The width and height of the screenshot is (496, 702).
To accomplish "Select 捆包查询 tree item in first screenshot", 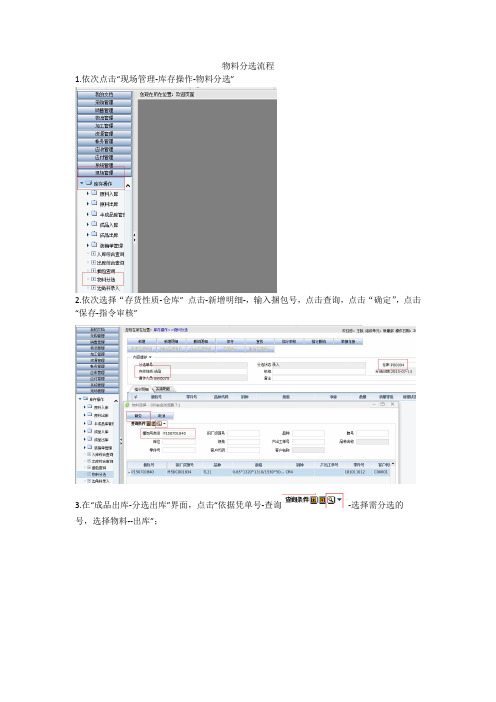I will tap(106, 271).
